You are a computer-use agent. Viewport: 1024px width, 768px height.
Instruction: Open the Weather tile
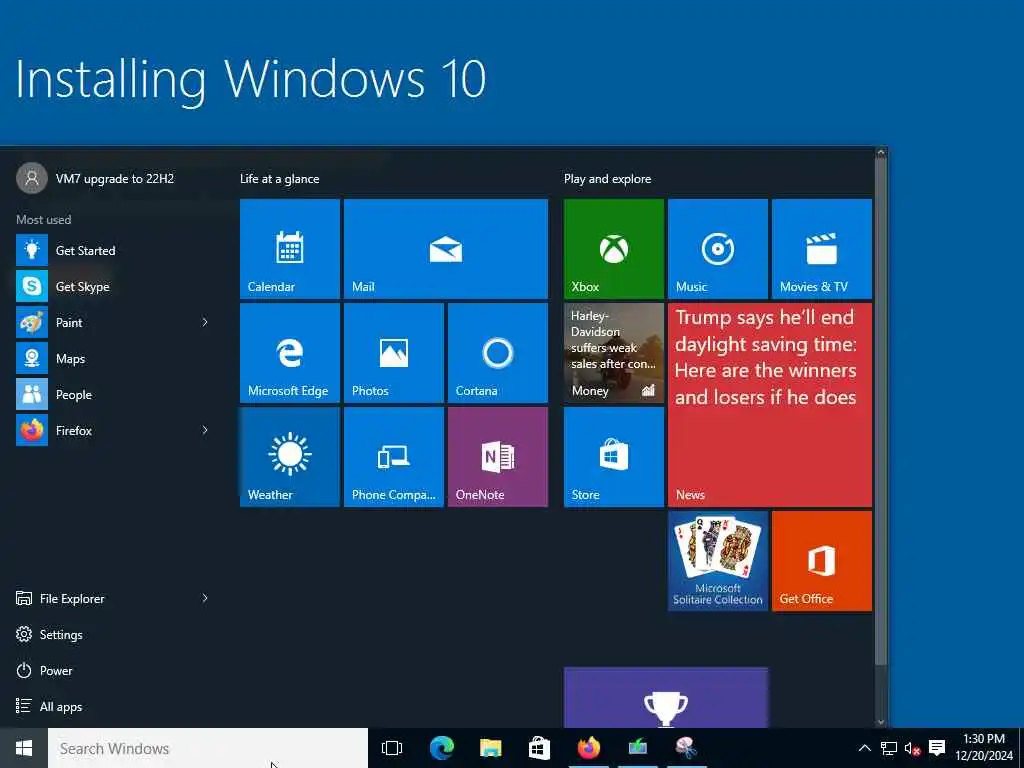(x=290, y=456)
